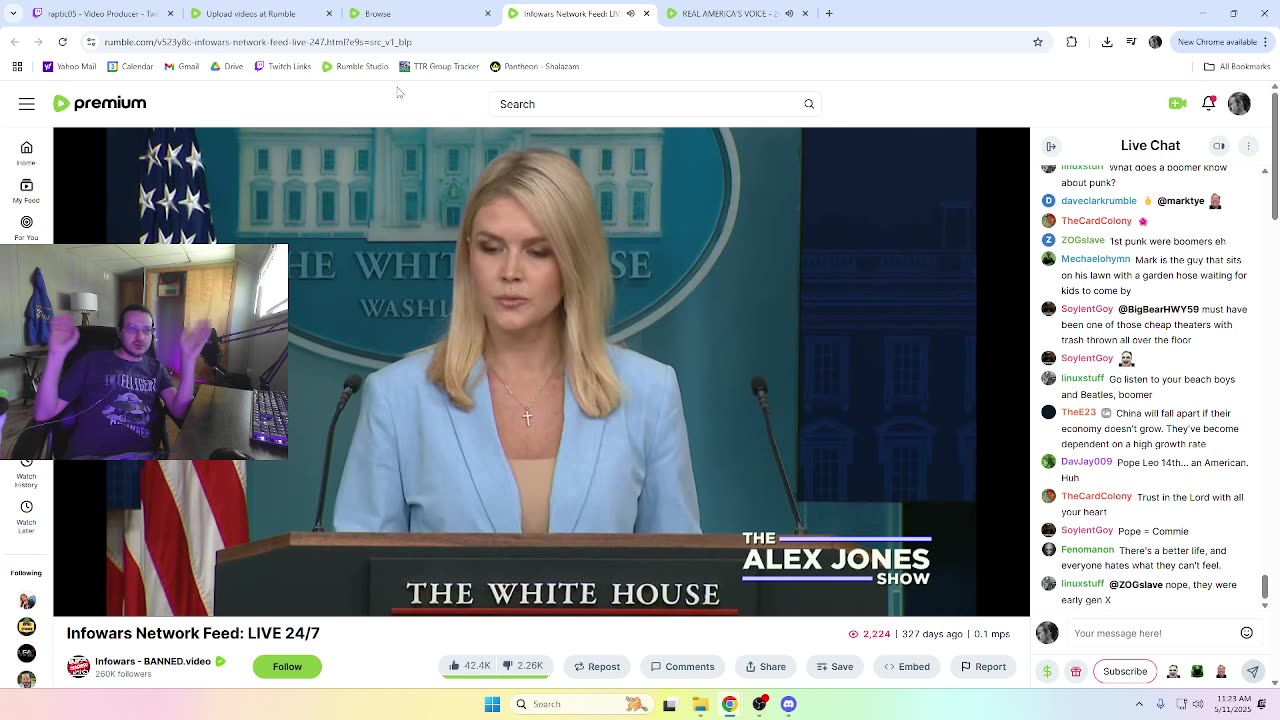This screenshot has width=1280, height=720.
Task: Share the Infowars video
Action: point(765,667)
